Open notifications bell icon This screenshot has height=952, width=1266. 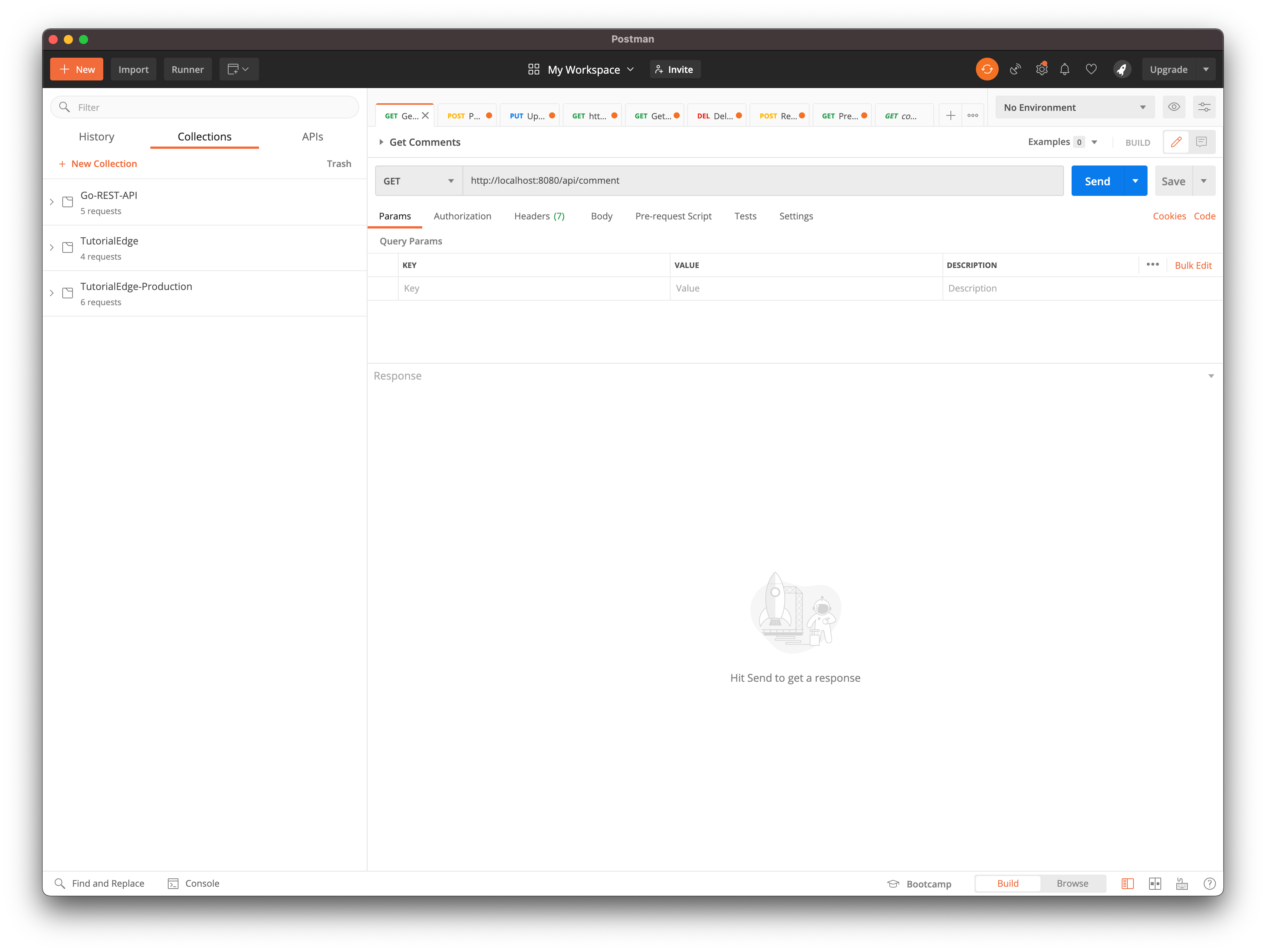click(x=1064, y=69)
